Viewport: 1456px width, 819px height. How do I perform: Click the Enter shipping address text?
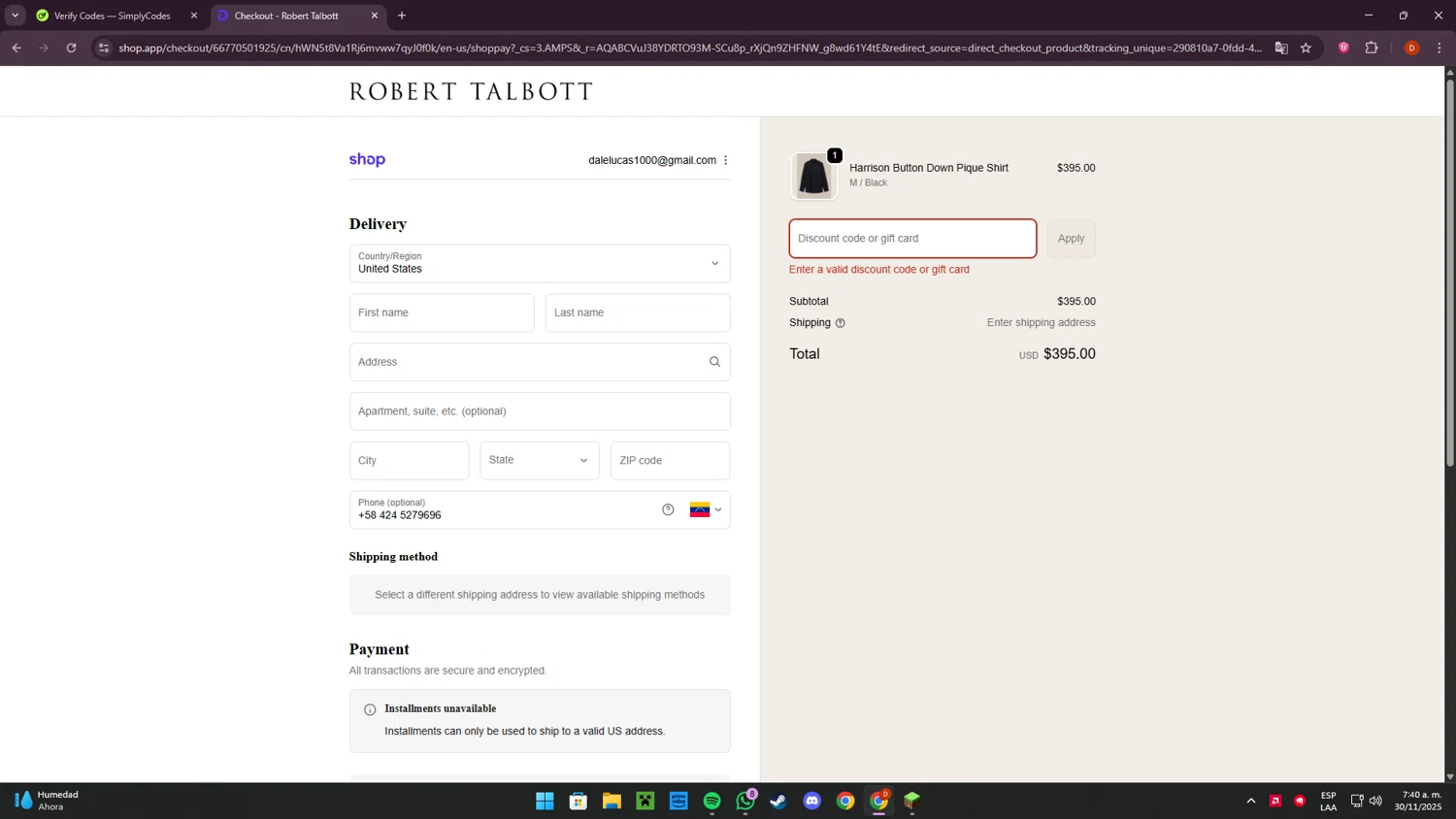click(x=1041, y=323)
